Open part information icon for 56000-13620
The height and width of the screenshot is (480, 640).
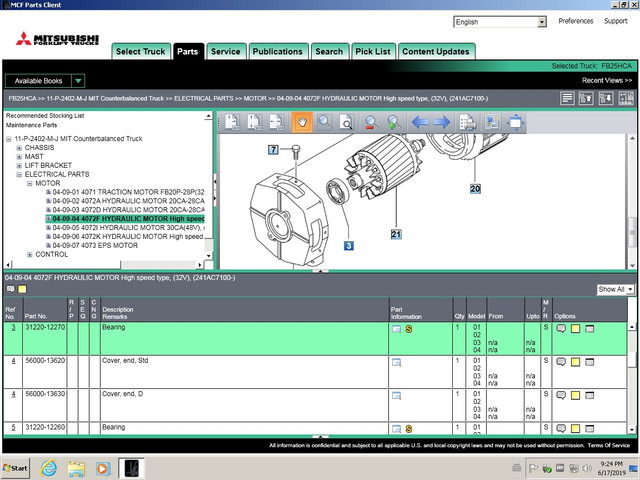396,362
